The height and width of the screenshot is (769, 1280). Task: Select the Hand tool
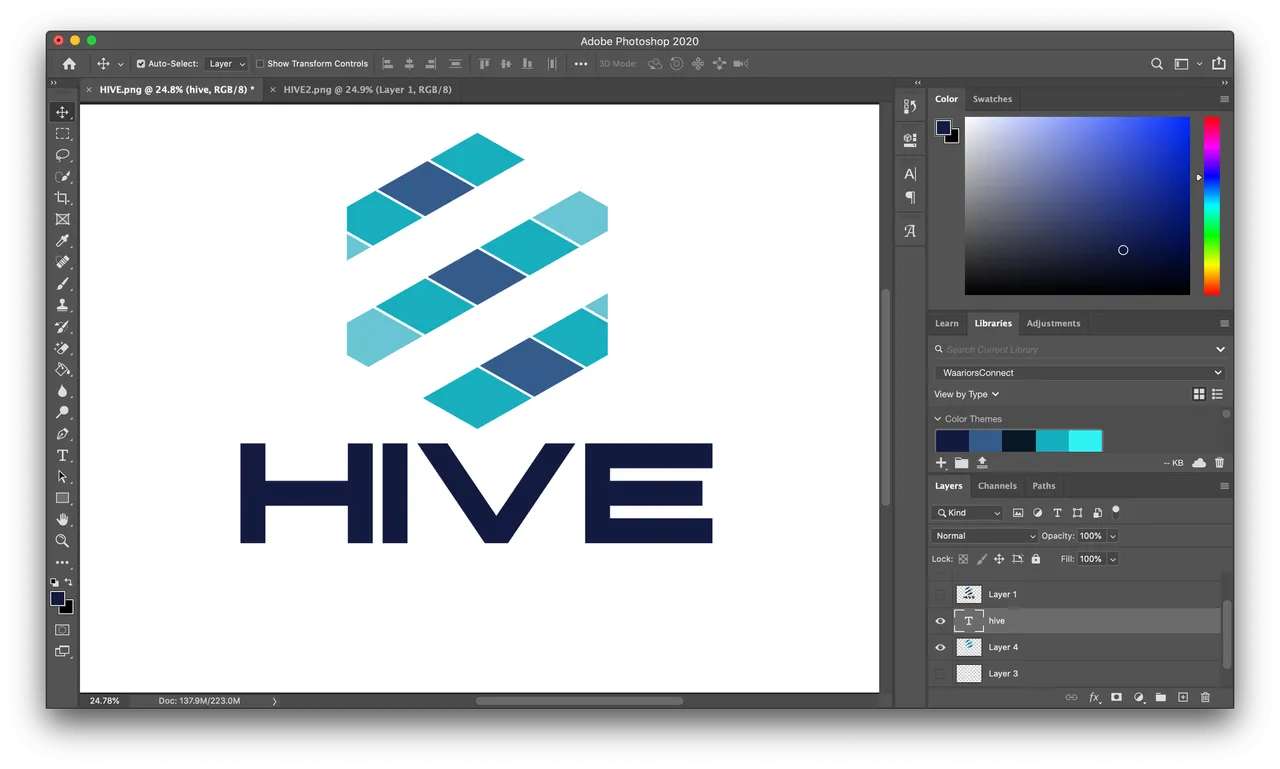62,519
